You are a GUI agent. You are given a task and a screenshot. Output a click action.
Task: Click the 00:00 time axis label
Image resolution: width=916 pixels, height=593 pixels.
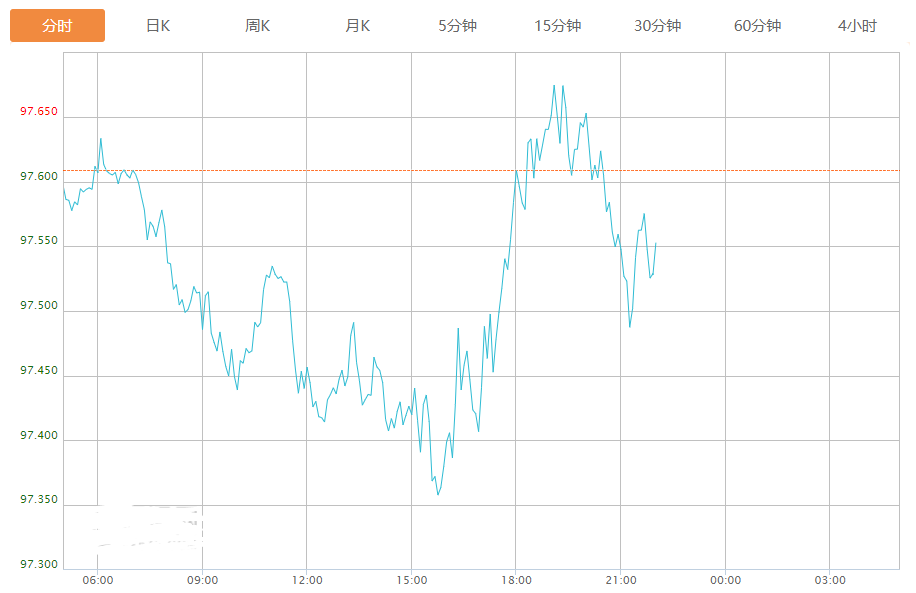tap(725, 580)
